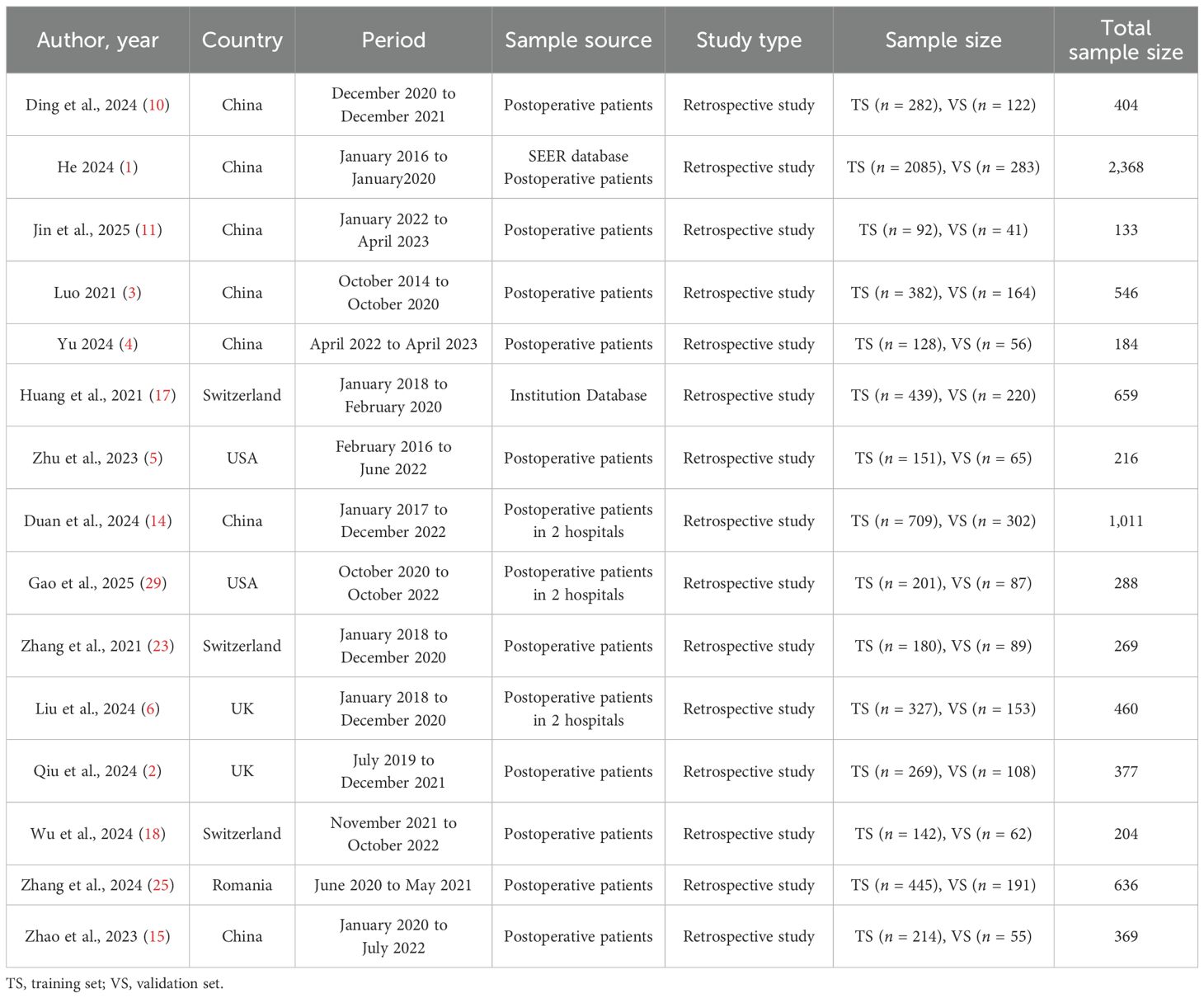Open citation 23 for Zhang et al., 2021
This screenshot has height=998, width=1204.
coord(161,646)
